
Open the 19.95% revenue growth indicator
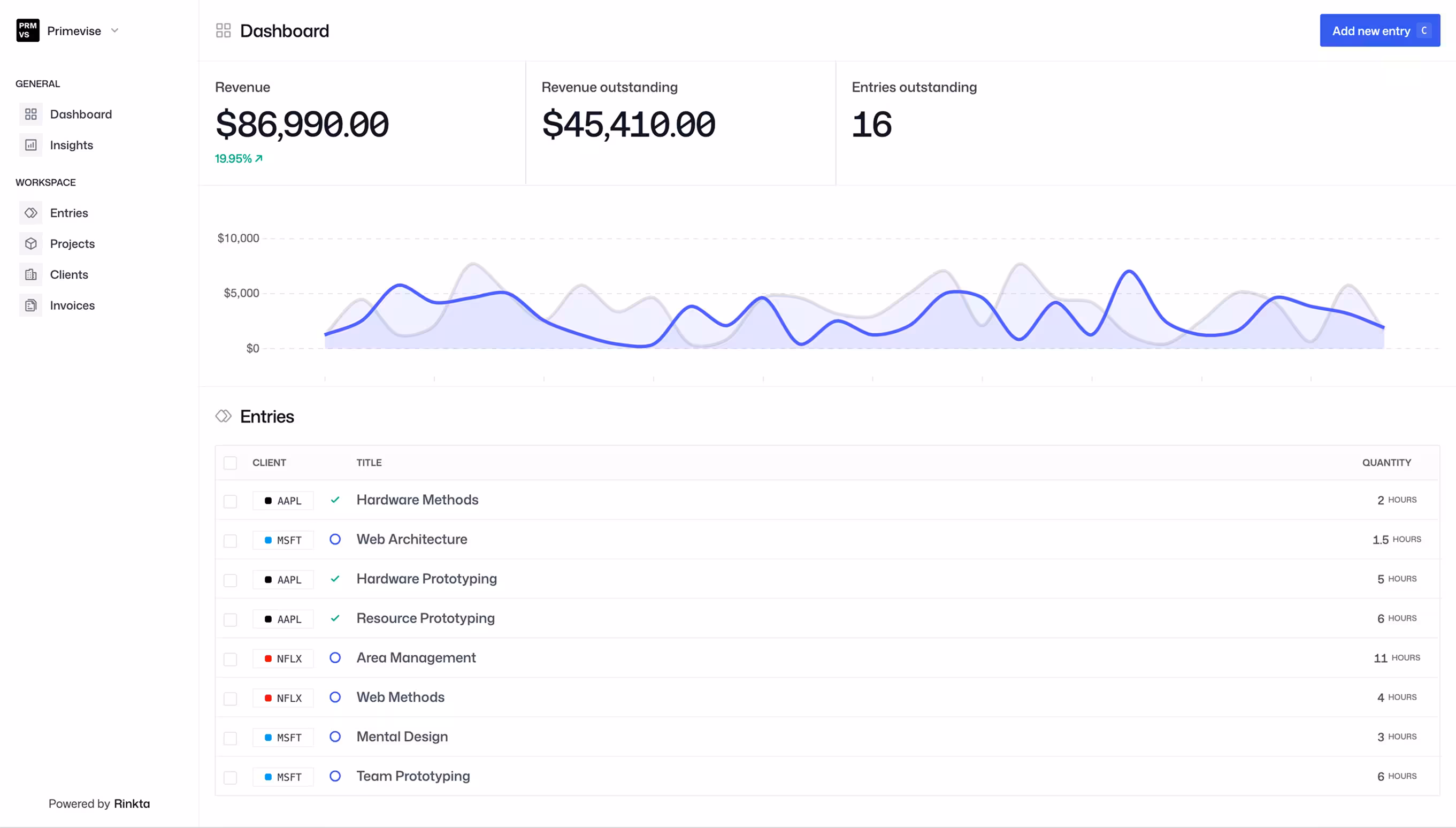click(238, 159)
